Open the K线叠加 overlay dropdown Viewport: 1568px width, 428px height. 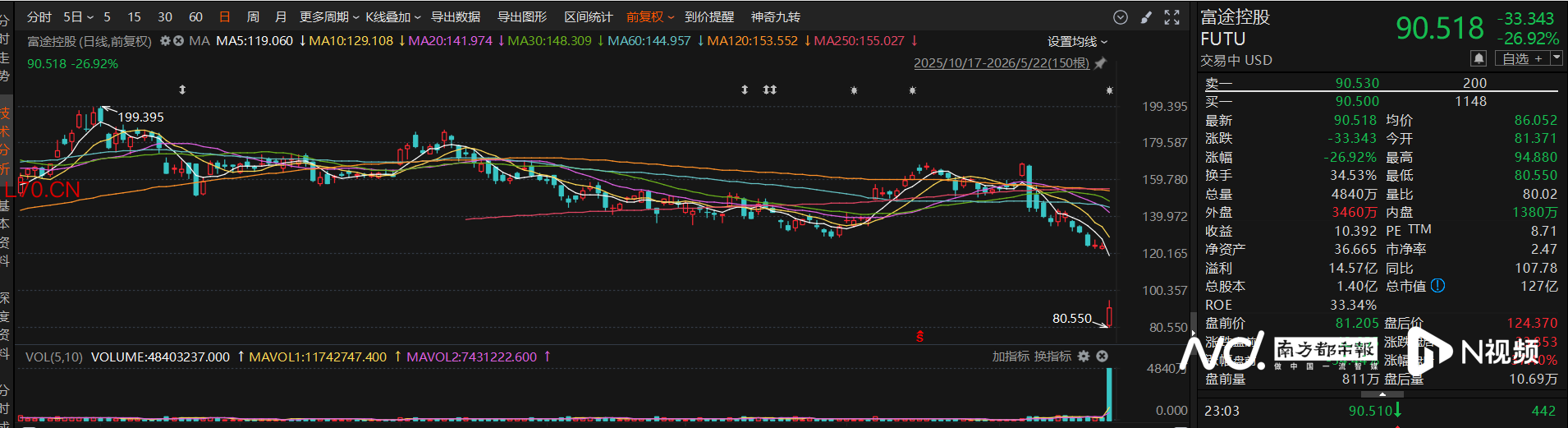pos(393,16)
